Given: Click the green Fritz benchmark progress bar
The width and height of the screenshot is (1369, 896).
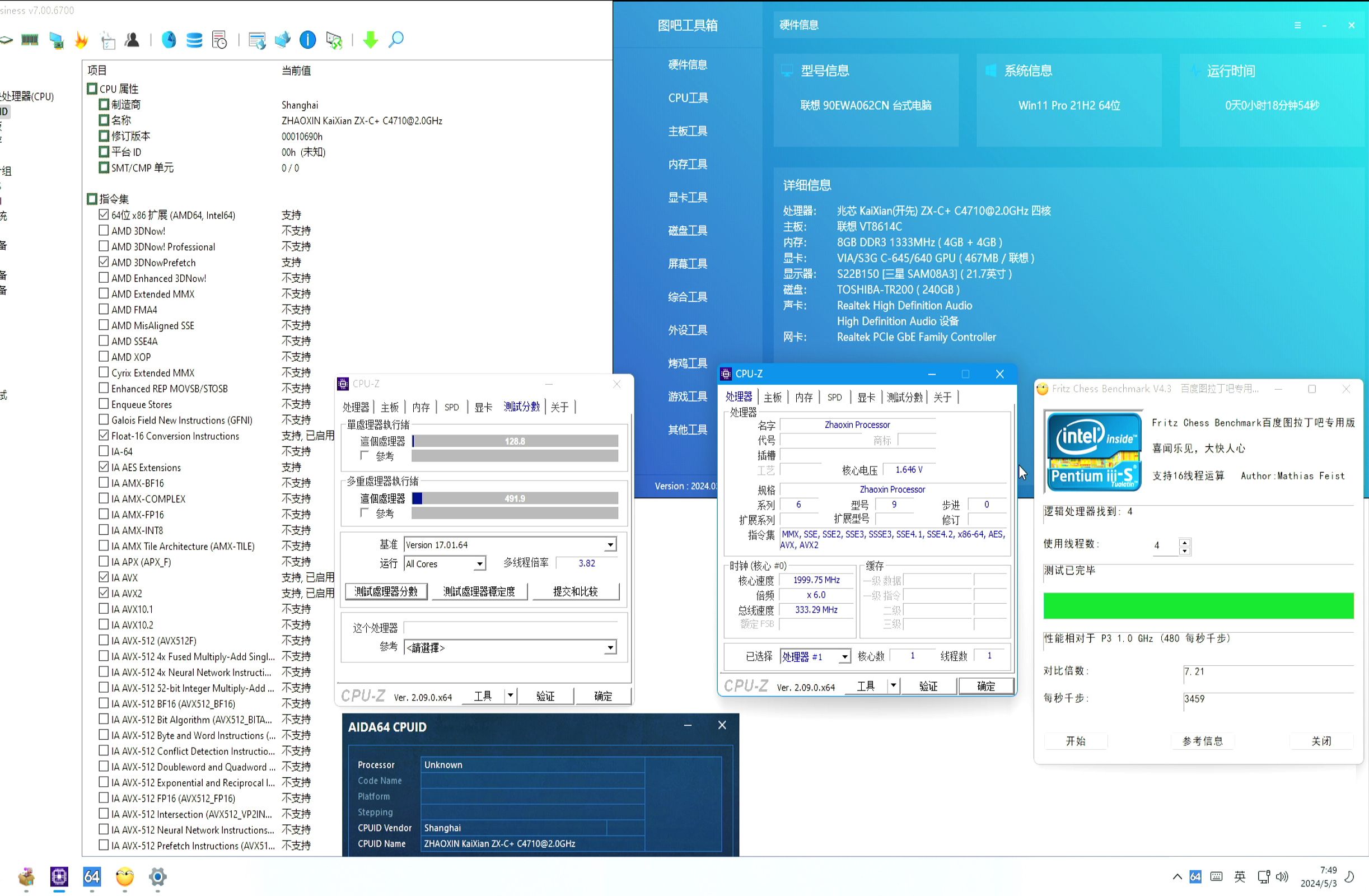Looking at the screenshot, I should point(1198,606).
